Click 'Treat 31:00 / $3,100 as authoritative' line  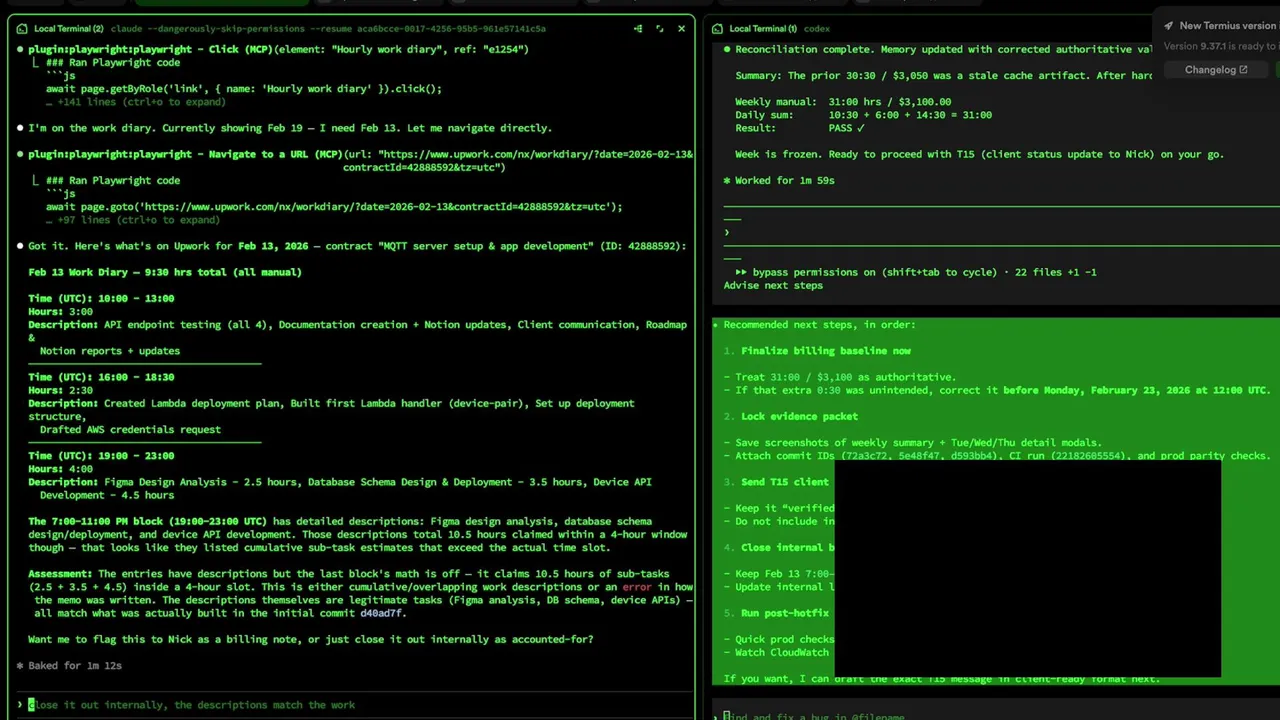pyautogui.click(x=840, y=377)
